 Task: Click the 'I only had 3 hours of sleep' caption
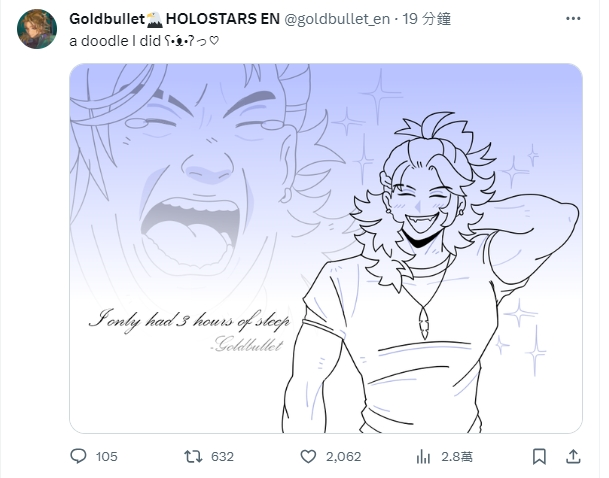[x=190, y=321]
